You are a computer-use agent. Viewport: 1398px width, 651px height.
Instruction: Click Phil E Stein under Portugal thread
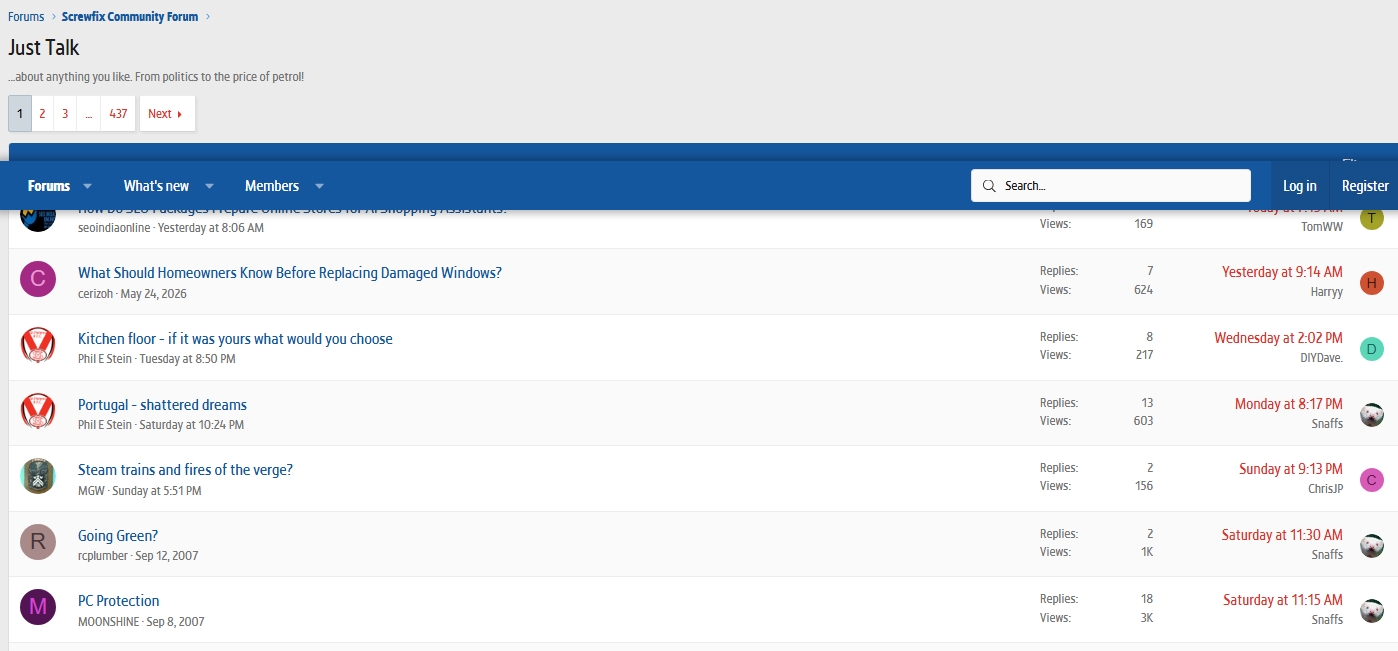(x=105, y=425)
